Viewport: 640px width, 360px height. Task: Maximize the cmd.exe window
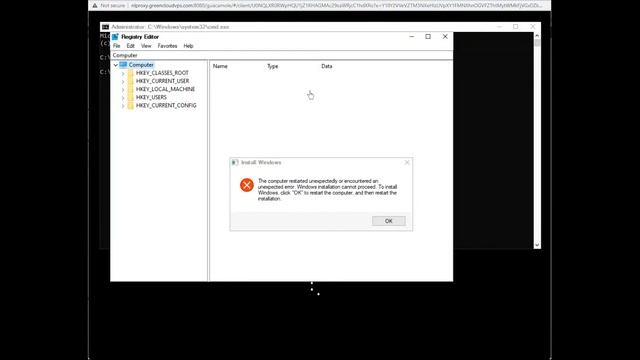[516, 27]
